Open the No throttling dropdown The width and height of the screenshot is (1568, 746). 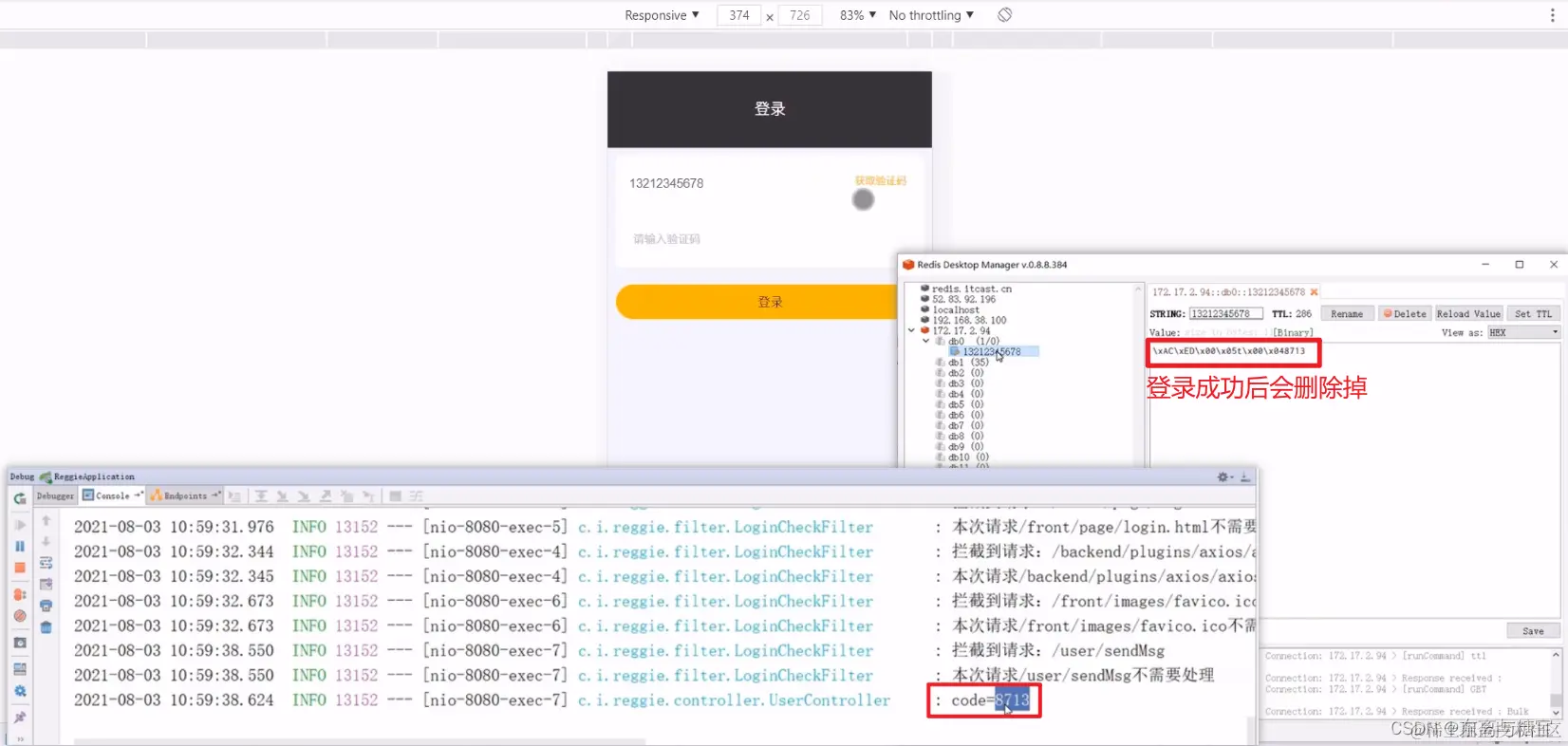931,15
